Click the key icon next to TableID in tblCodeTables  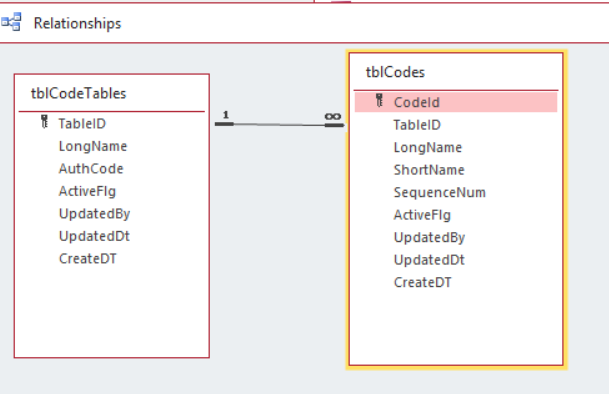[45, 122]
